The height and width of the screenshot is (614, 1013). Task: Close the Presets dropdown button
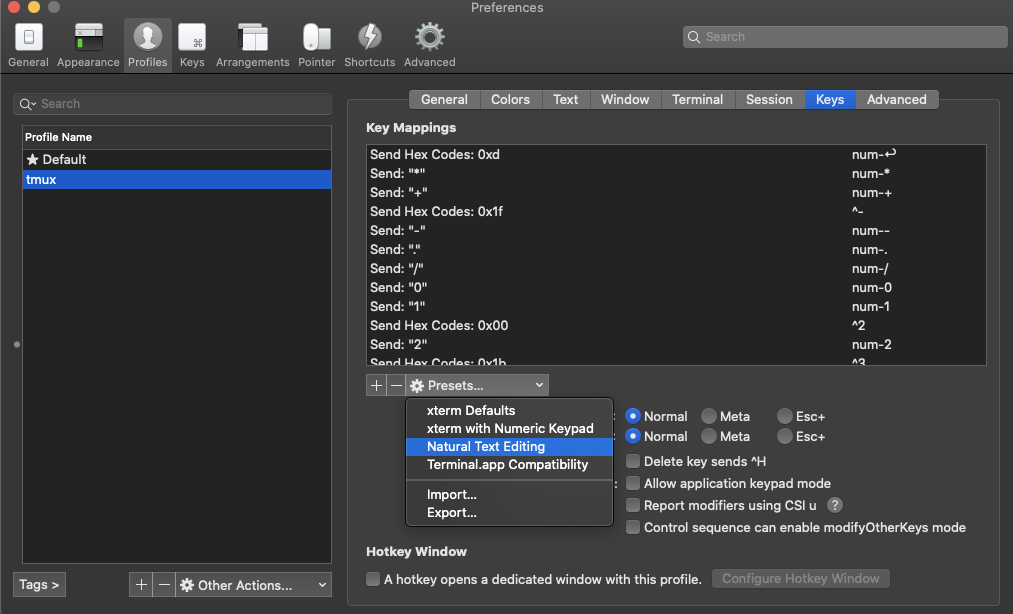click(477, 385)
